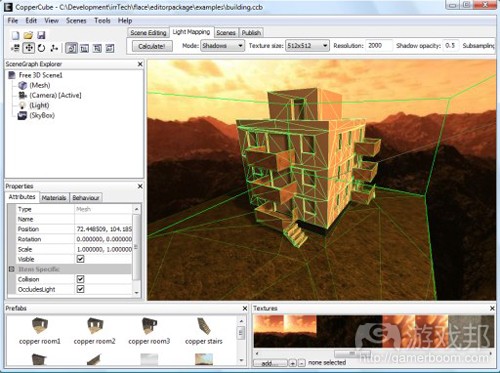Click the Prefabs list scroll down arrow
Image resolution: width=500 pixels, height=373 pixels.
(241, 360)
